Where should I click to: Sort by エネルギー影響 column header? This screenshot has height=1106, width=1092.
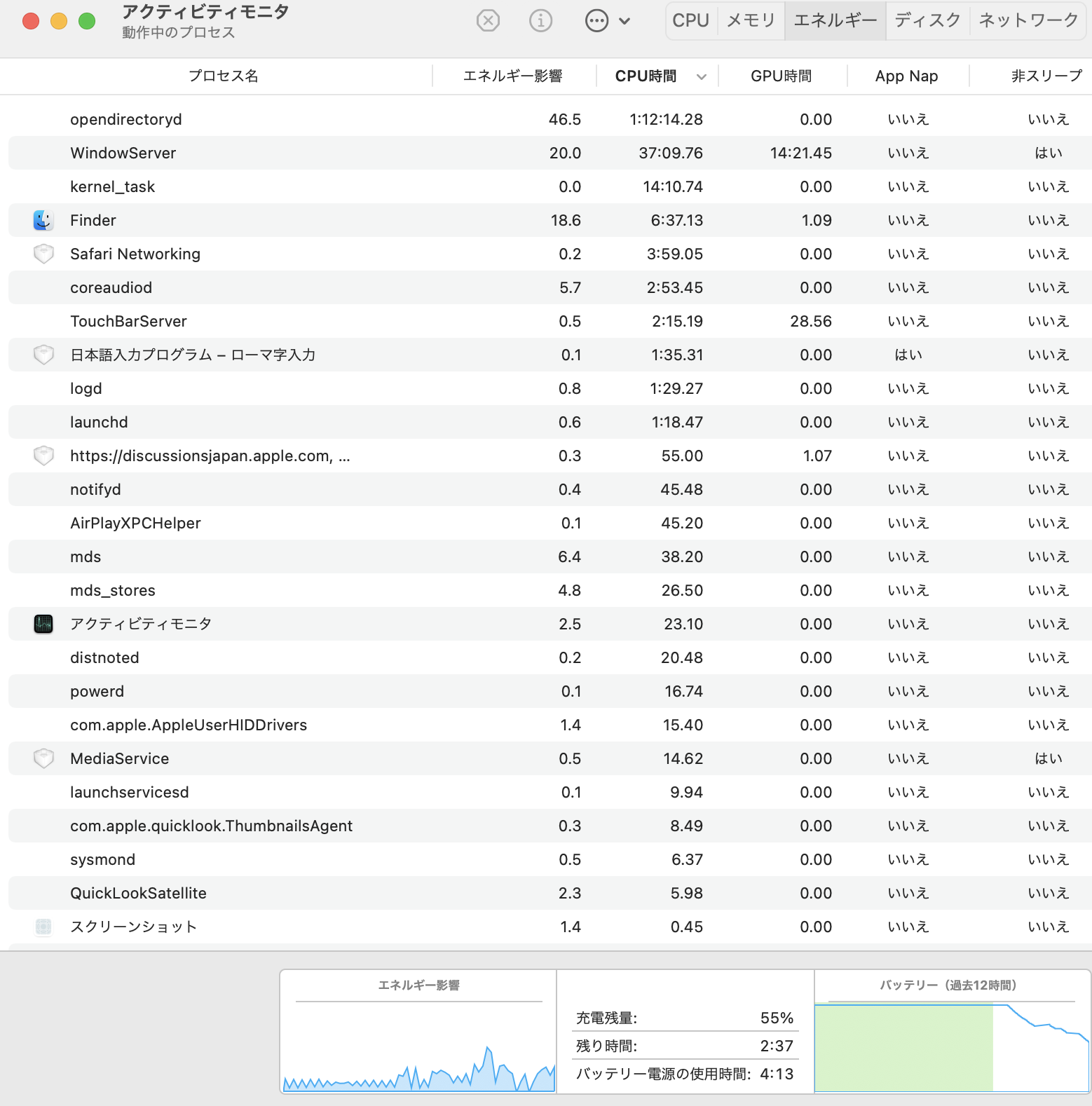click(x=513, y=76)
